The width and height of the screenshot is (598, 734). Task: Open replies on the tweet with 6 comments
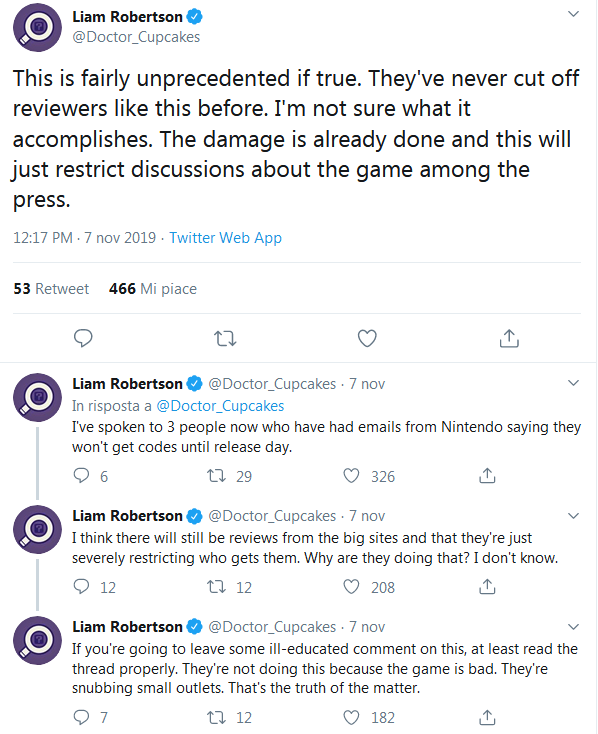tap(81, 476)
